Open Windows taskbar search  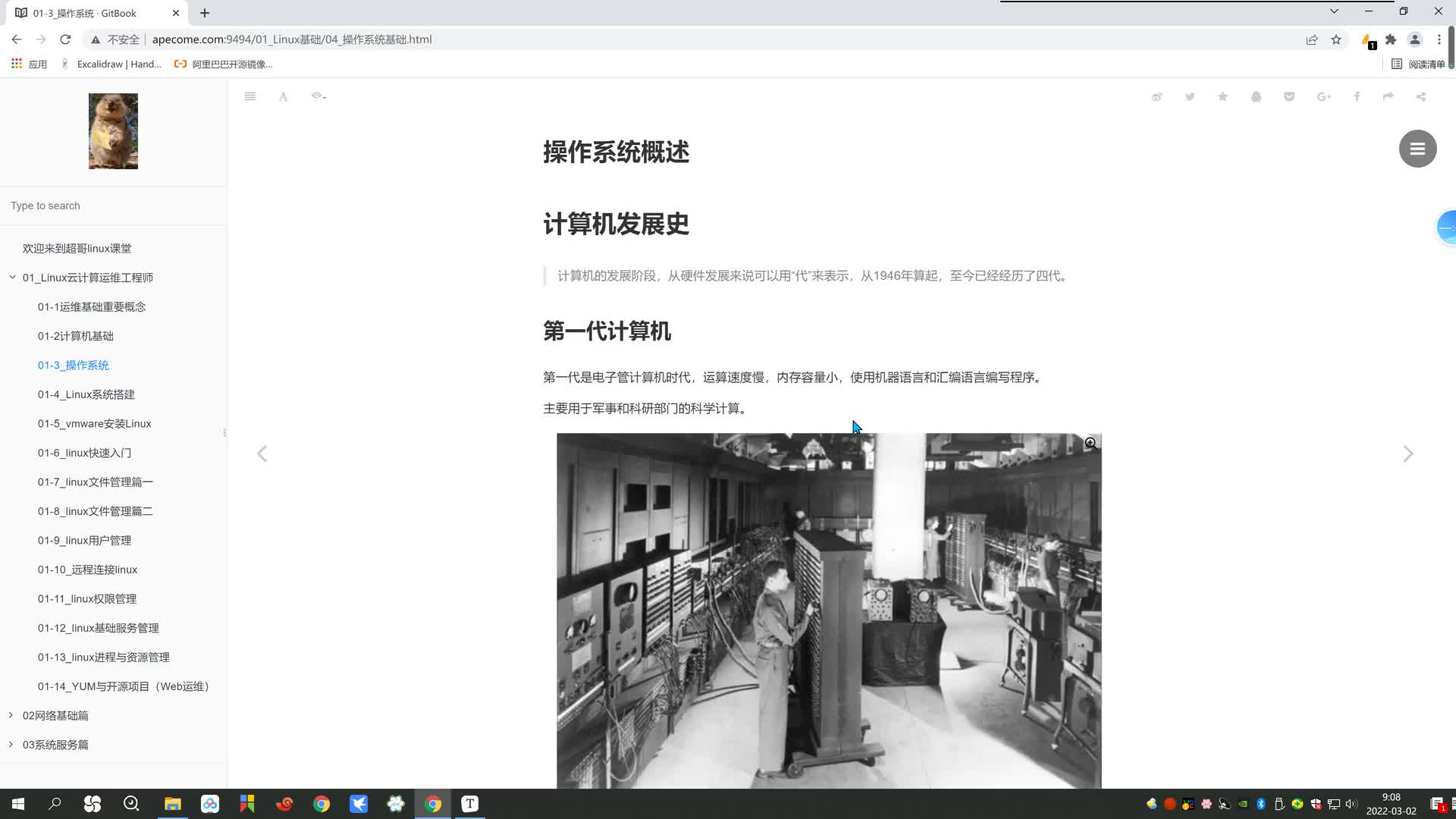(x=55, y=804)
